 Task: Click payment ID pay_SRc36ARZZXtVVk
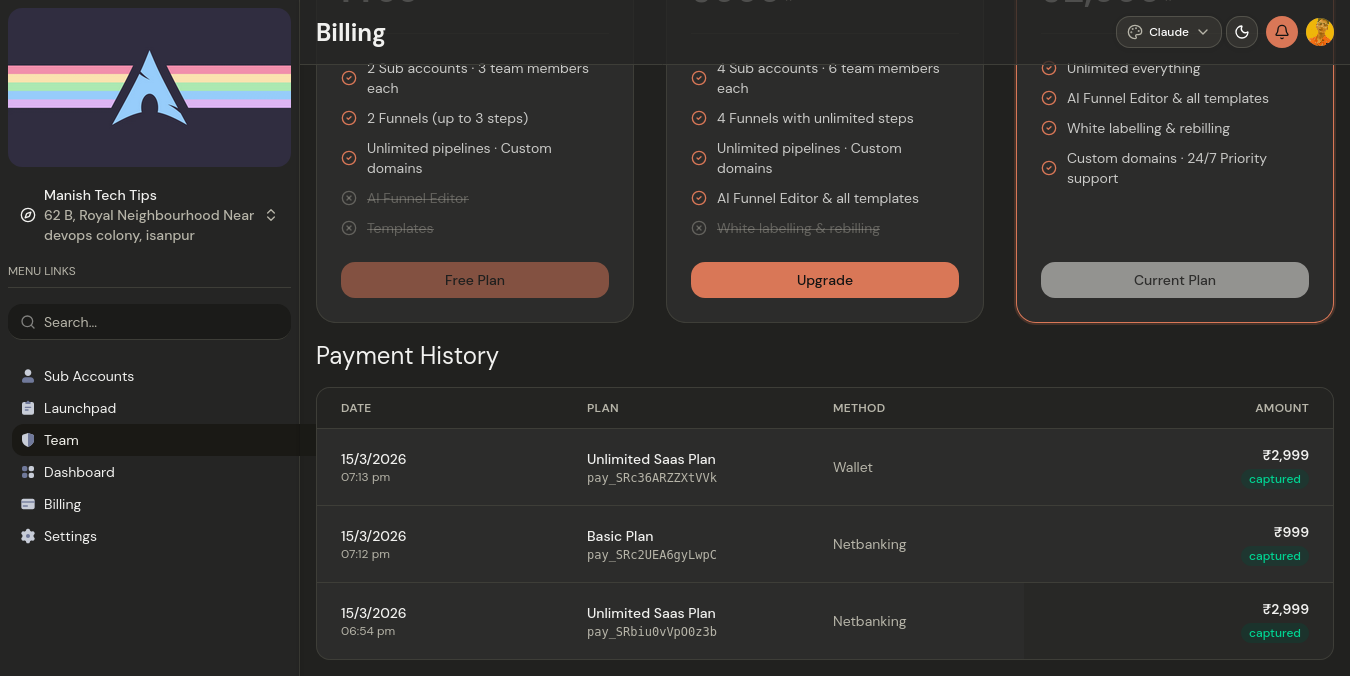tap(652, 478)
